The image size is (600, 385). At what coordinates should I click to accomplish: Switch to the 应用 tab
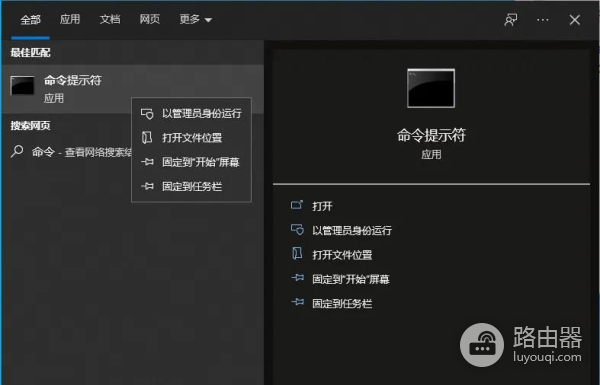(70, 19)
